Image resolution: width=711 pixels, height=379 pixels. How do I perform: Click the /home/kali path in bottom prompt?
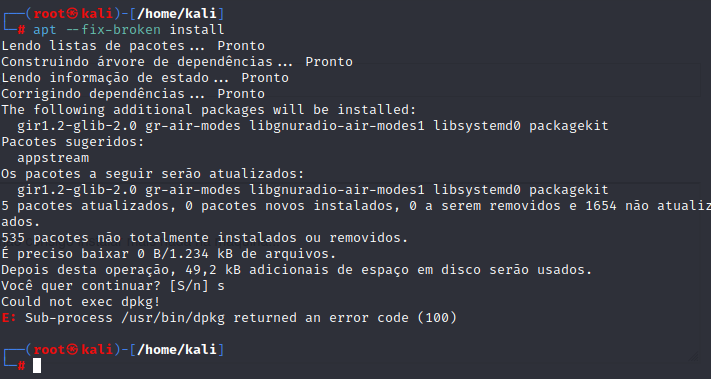[x=177, y=350]
